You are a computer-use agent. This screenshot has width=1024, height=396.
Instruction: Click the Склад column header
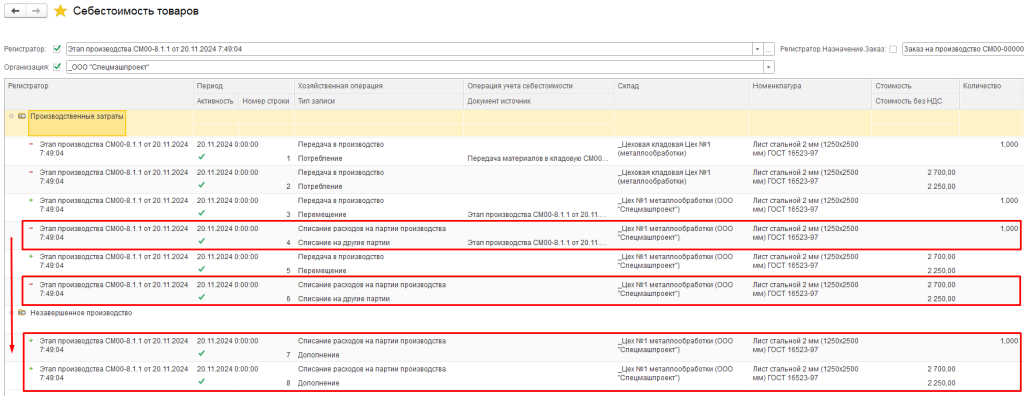681,93
